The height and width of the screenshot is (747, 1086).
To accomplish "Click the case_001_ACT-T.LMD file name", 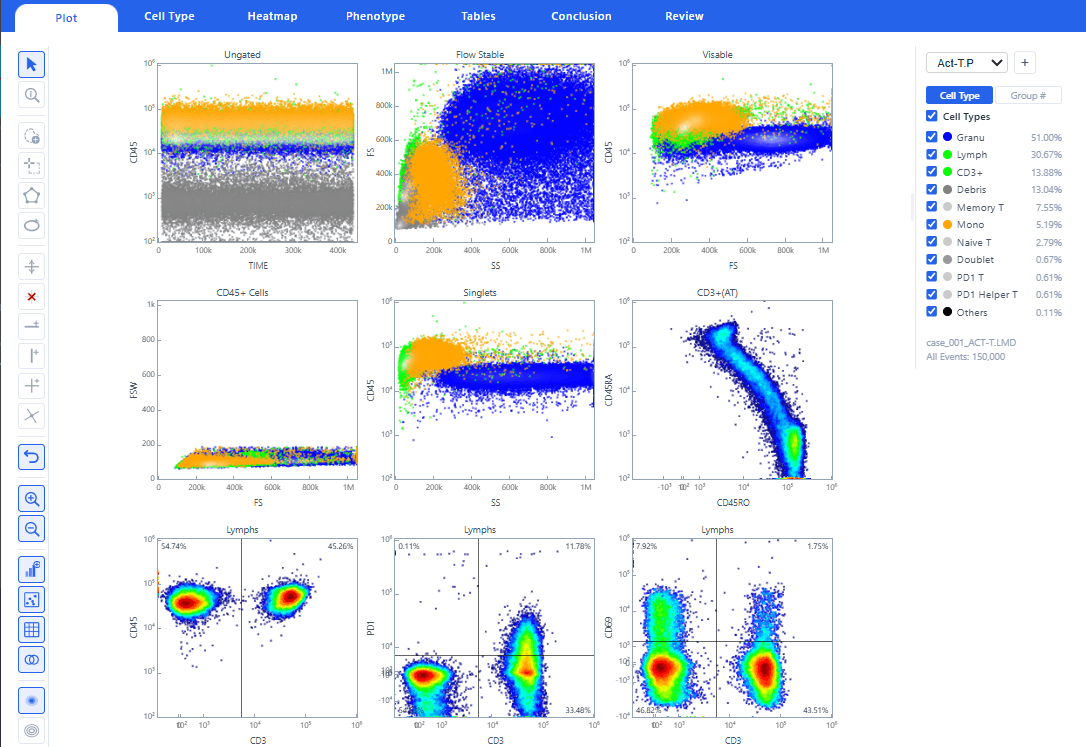I will [971, 342].
